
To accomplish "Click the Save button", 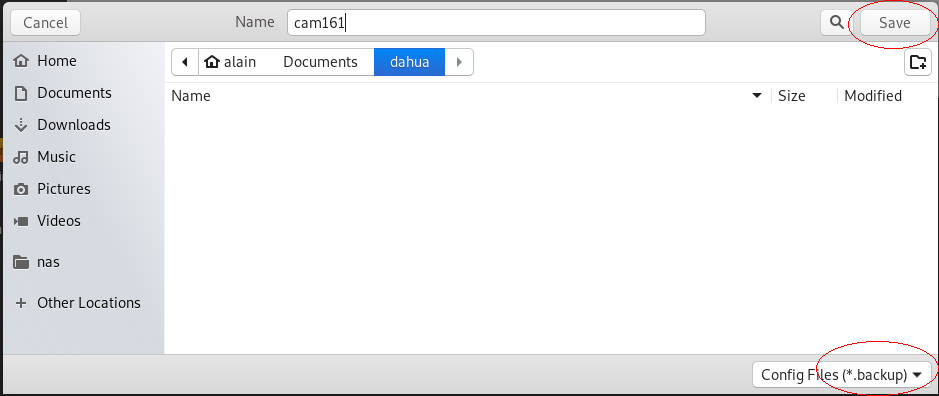I will tap(895, 23).
